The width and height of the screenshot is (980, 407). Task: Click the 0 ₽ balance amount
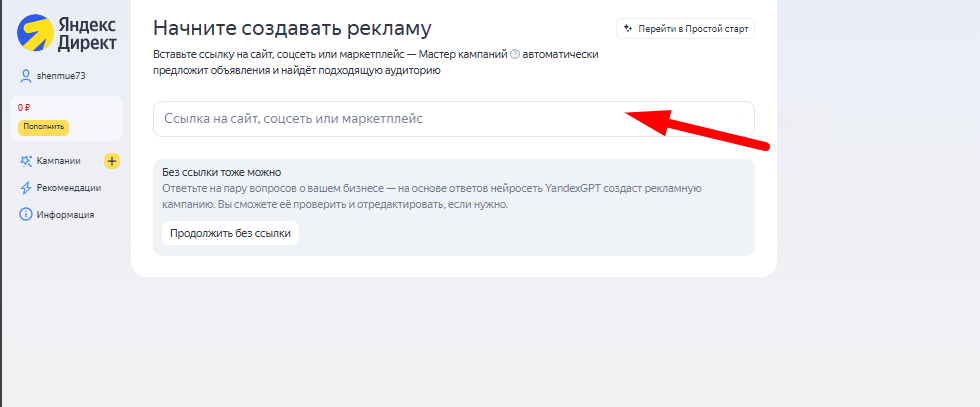[24, 108]
